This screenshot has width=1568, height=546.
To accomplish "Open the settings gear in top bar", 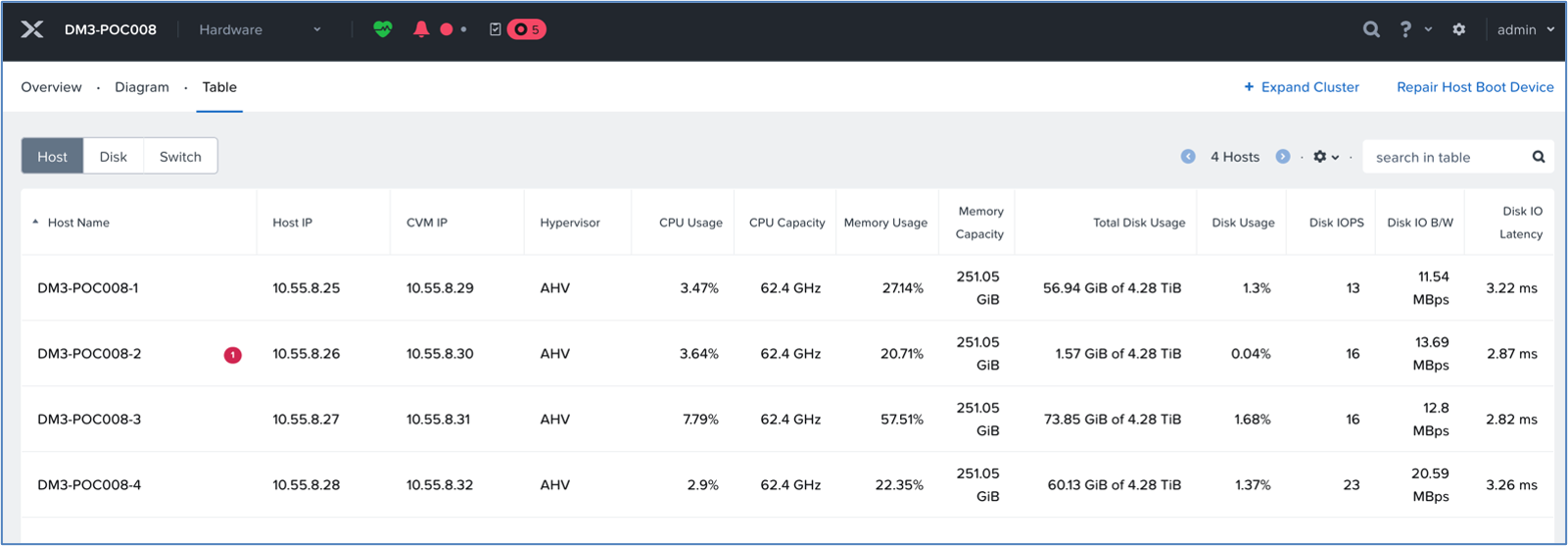I will (1459, 29).
